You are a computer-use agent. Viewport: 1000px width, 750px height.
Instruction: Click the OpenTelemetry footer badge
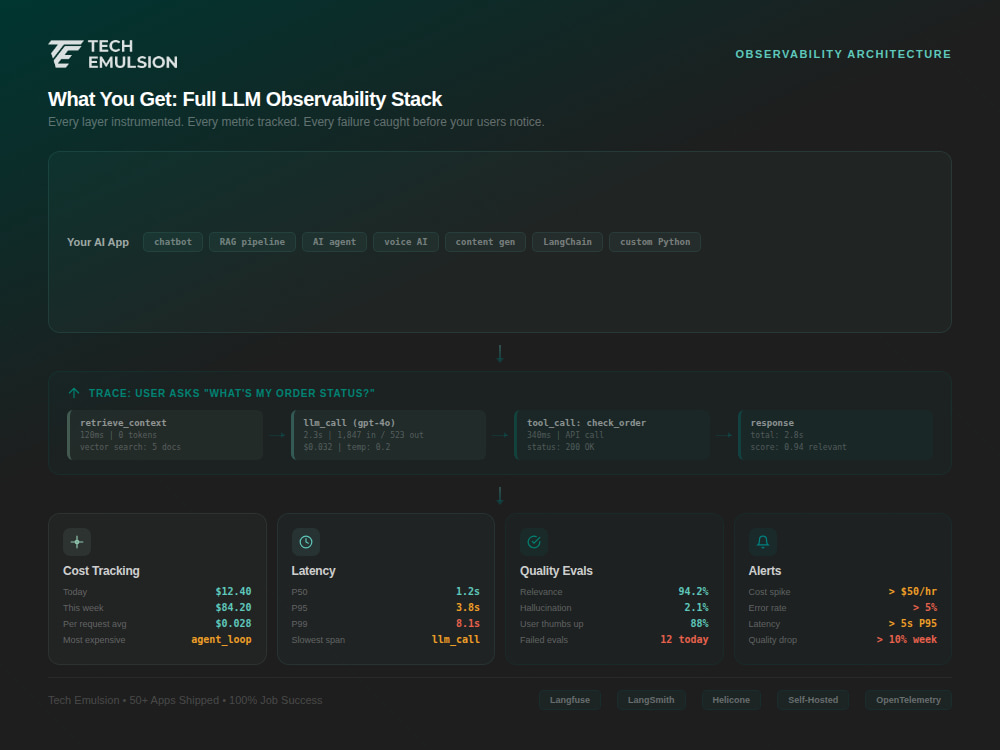pos(908,700)
